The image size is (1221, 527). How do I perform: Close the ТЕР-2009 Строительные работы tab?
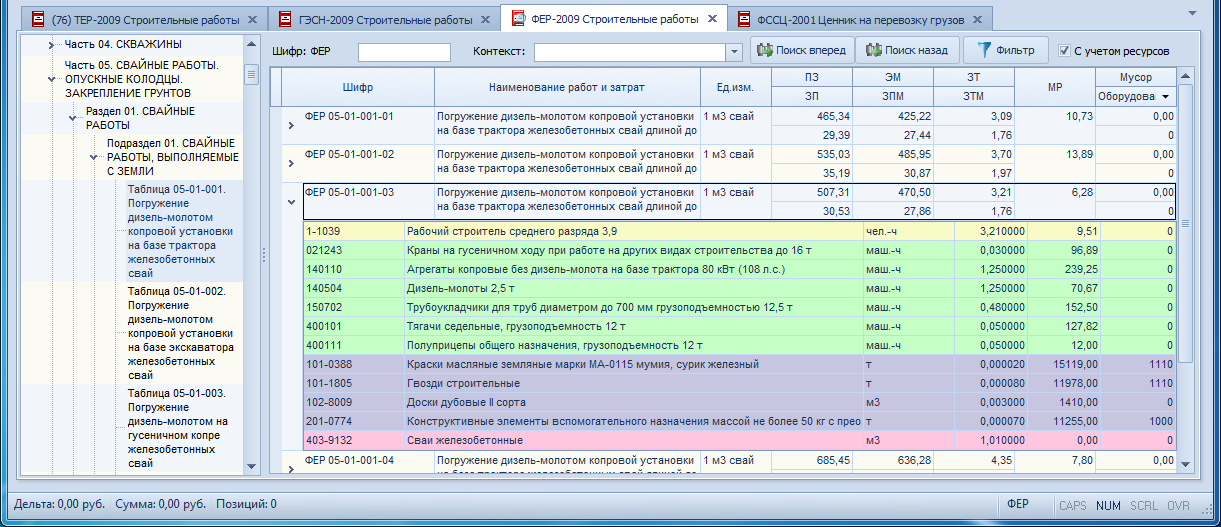pyautogui.click(x=252, y=19)
